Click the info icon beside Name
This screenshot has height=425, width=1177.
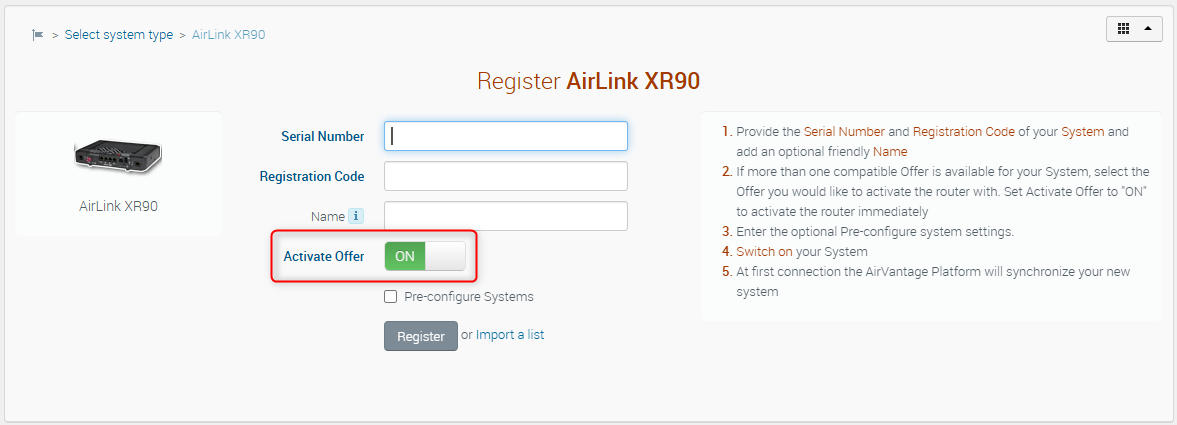355,216
